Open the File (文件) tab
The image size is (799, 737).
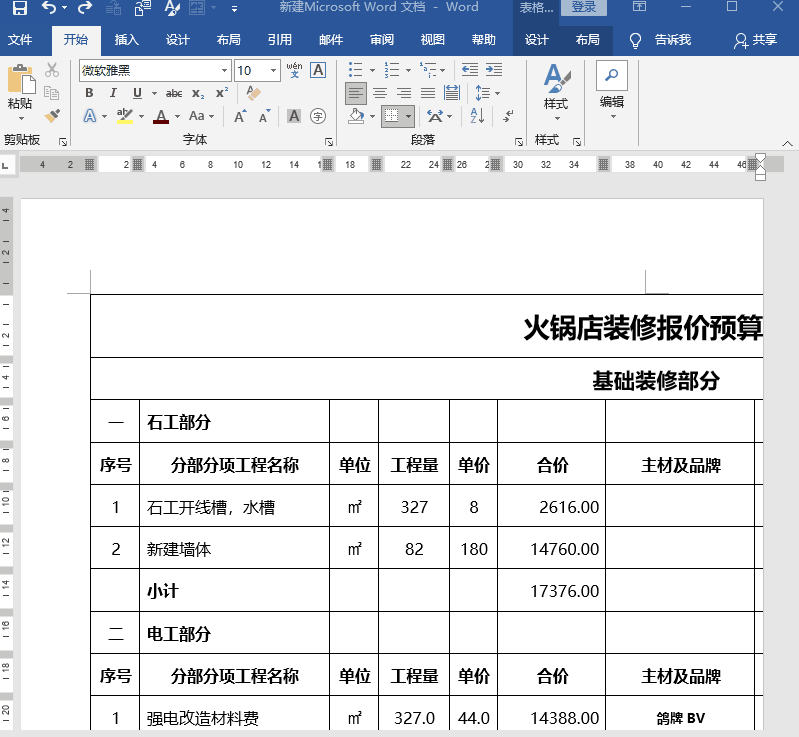click(x=20, y=40)
